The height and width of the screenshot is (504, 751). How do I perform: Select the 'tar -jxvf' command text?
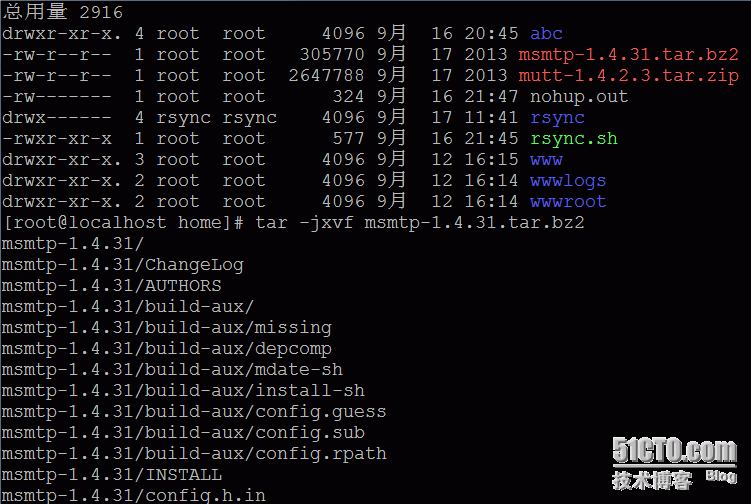coord(304,223)
